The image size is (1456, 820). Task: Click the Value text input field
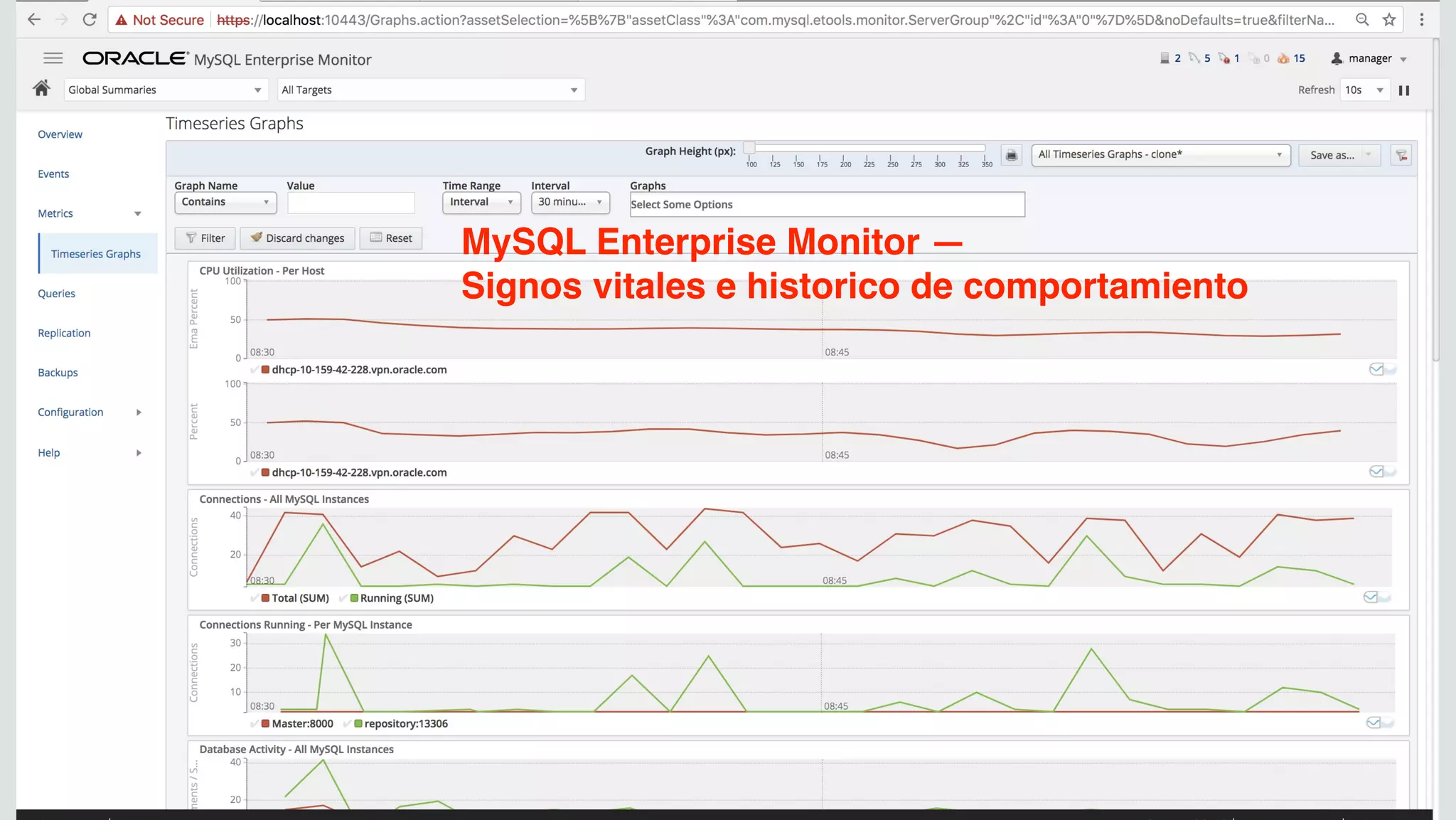pyautogui.click(x=351, y=203)
